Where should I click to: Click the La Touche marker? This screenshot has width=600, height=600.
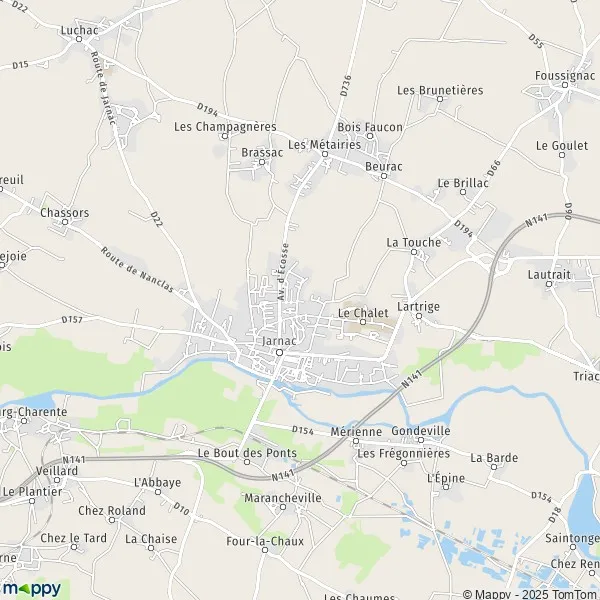pyautogui.click(x=414, y=252)
